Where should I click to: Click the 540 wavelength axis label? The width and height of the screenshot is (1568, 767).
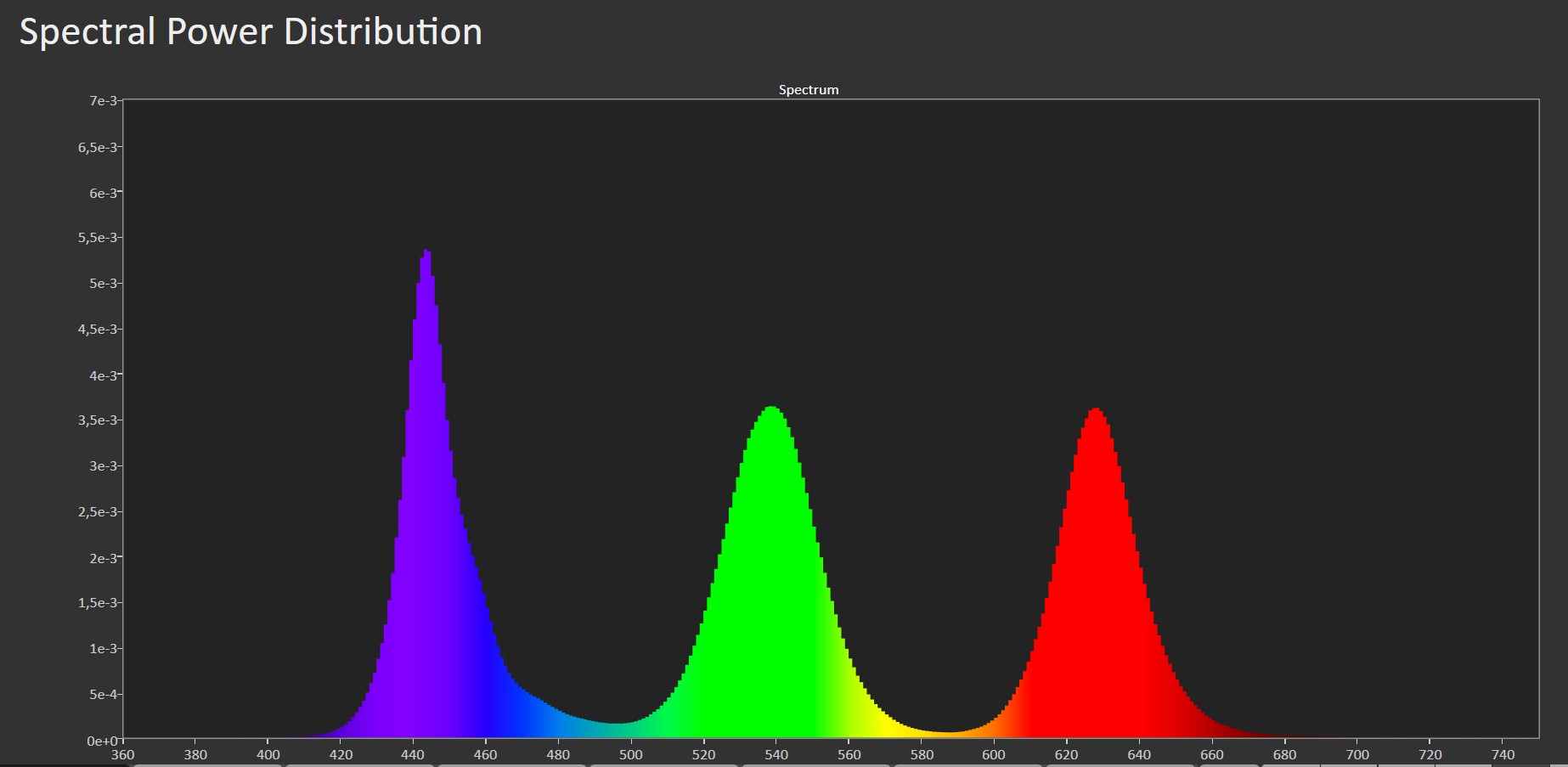(x=776, y=755)
